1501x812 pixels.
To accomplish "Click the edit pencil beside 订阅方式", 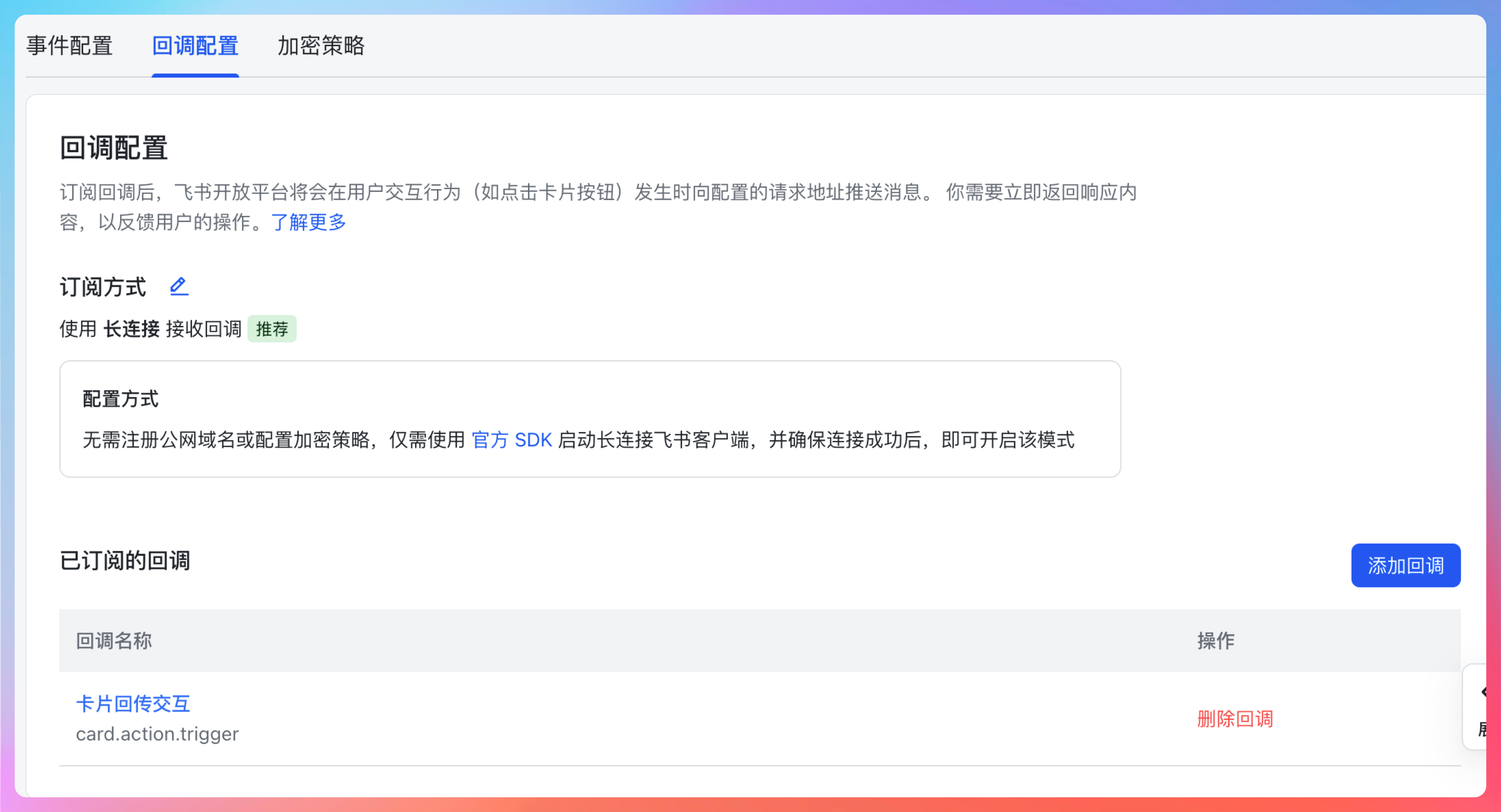I will click(x=179, y=286).
